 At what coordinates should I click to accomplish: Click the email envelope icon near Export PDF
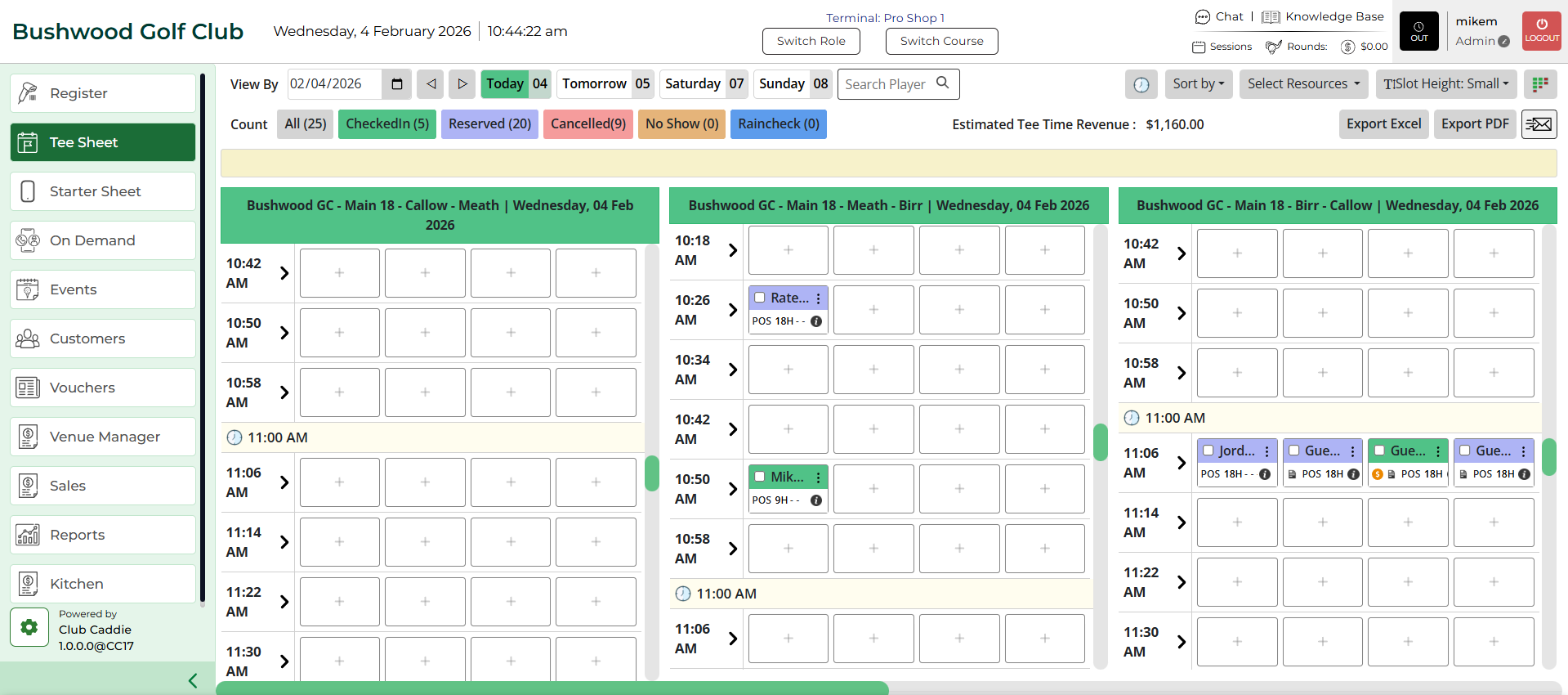tap(1539, 124)
